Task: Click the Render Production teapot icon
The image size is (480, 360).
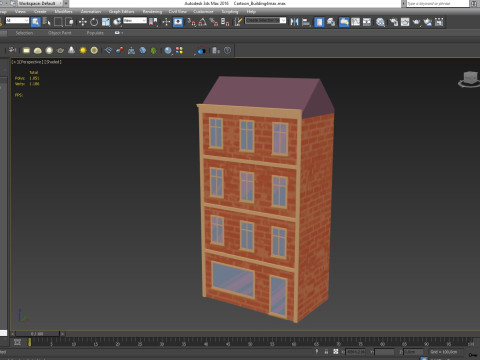Action: pyautogui.click(x=416, y=22)
